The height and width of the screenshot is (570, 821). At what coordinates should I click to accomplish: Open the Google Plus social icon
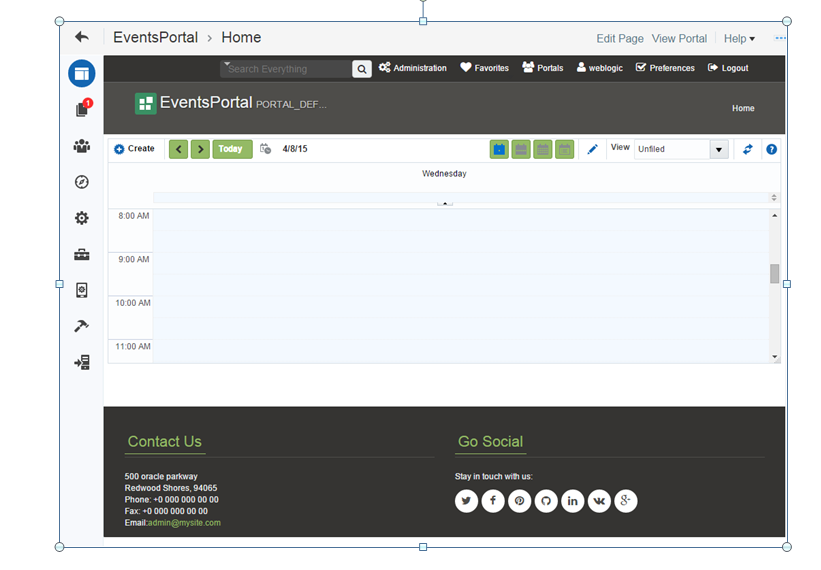(626, 501)
